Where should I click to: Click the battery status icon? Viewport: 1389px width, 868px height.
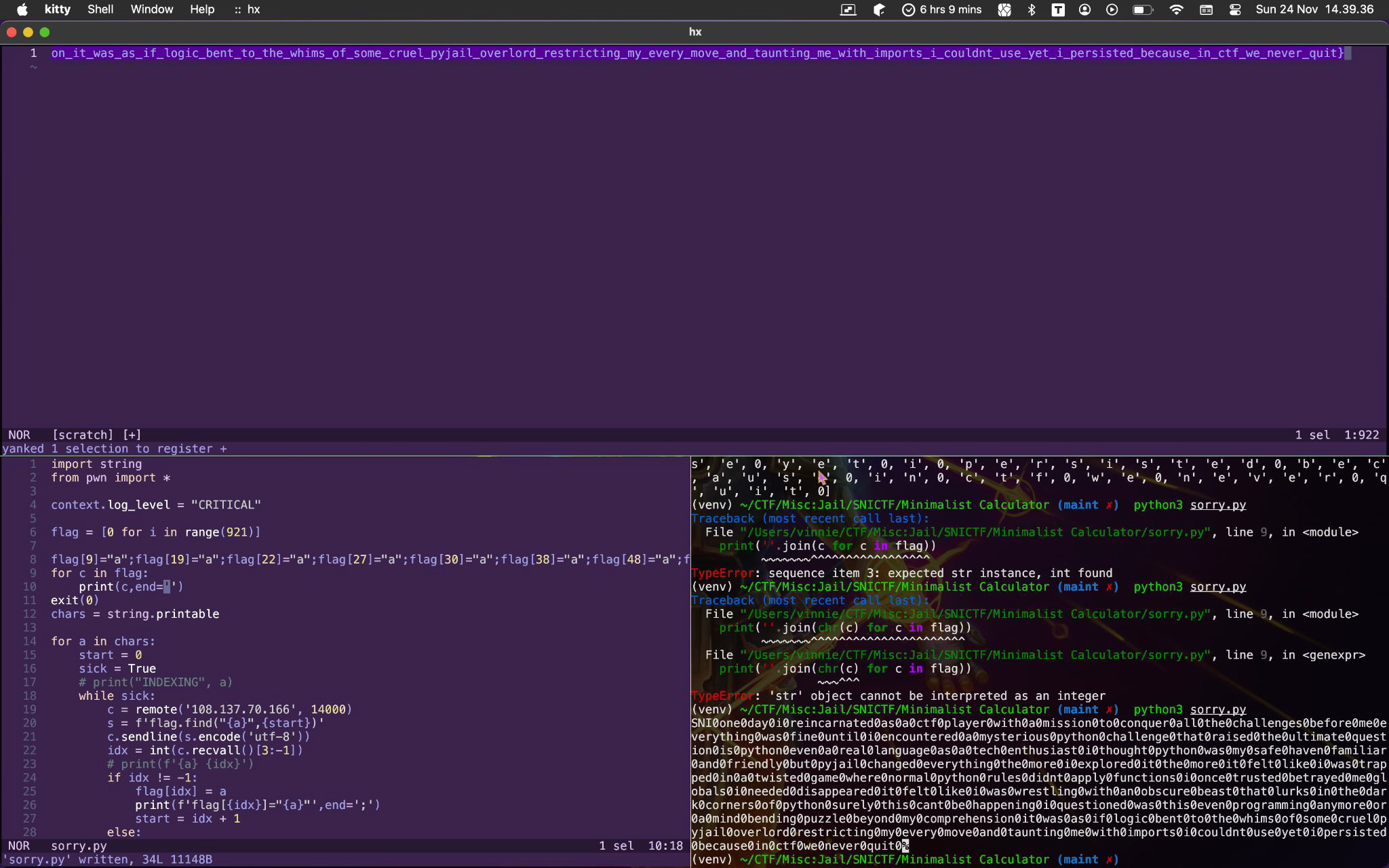pyautogui.click(x=1142, y=9)
